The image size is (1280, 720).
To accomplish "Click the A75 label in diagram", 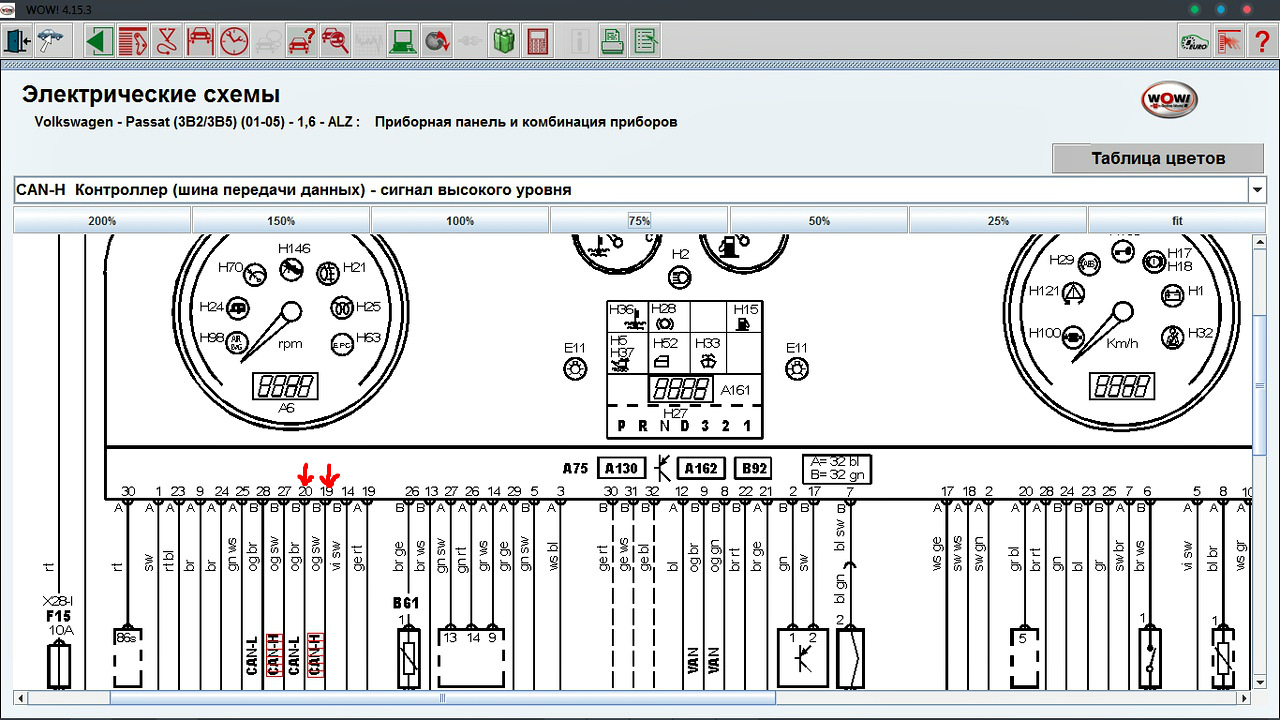I will tap(575, 468).
